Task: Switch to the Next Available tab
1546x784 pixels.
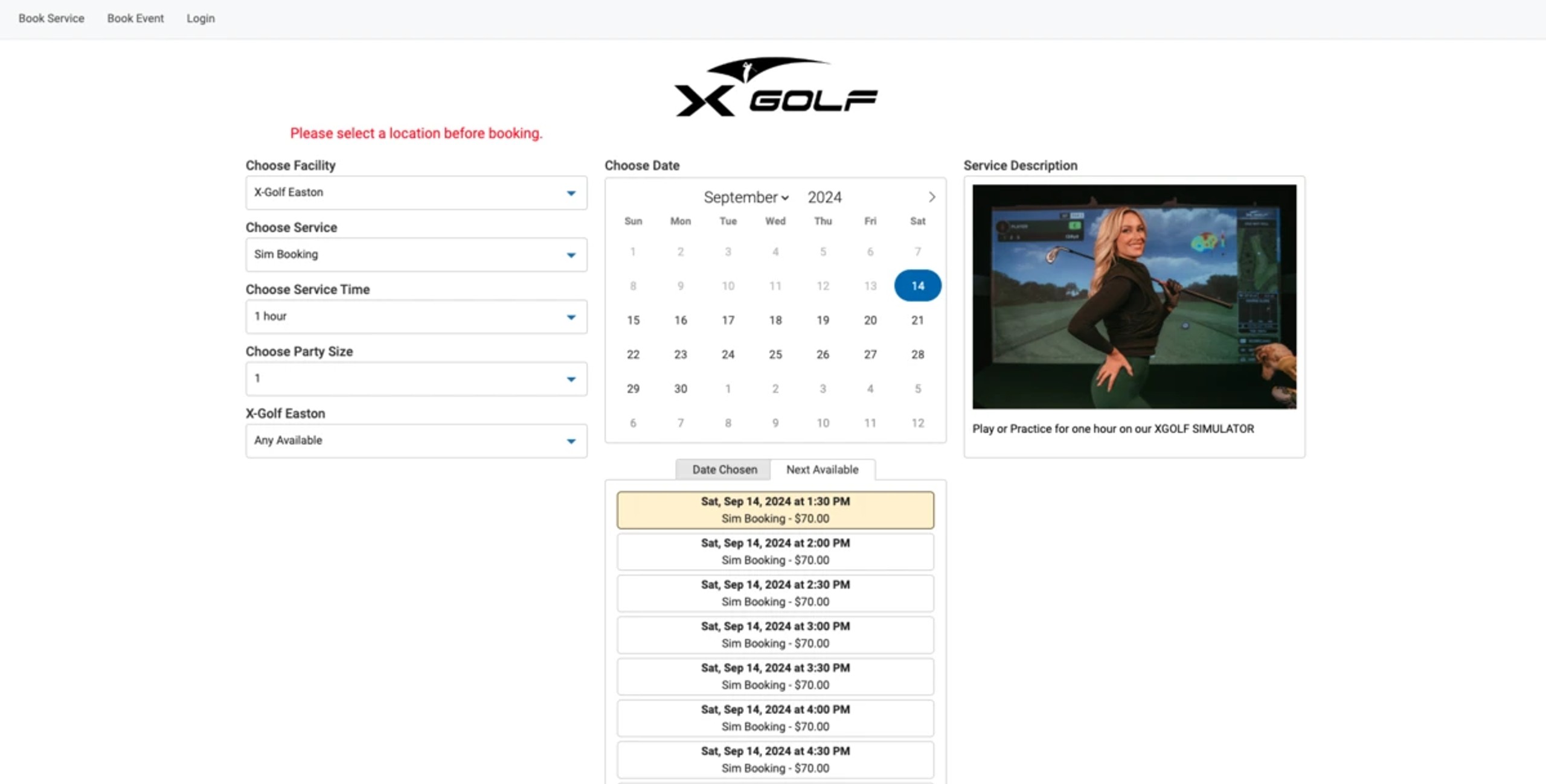Action: [x=822, y=470]
